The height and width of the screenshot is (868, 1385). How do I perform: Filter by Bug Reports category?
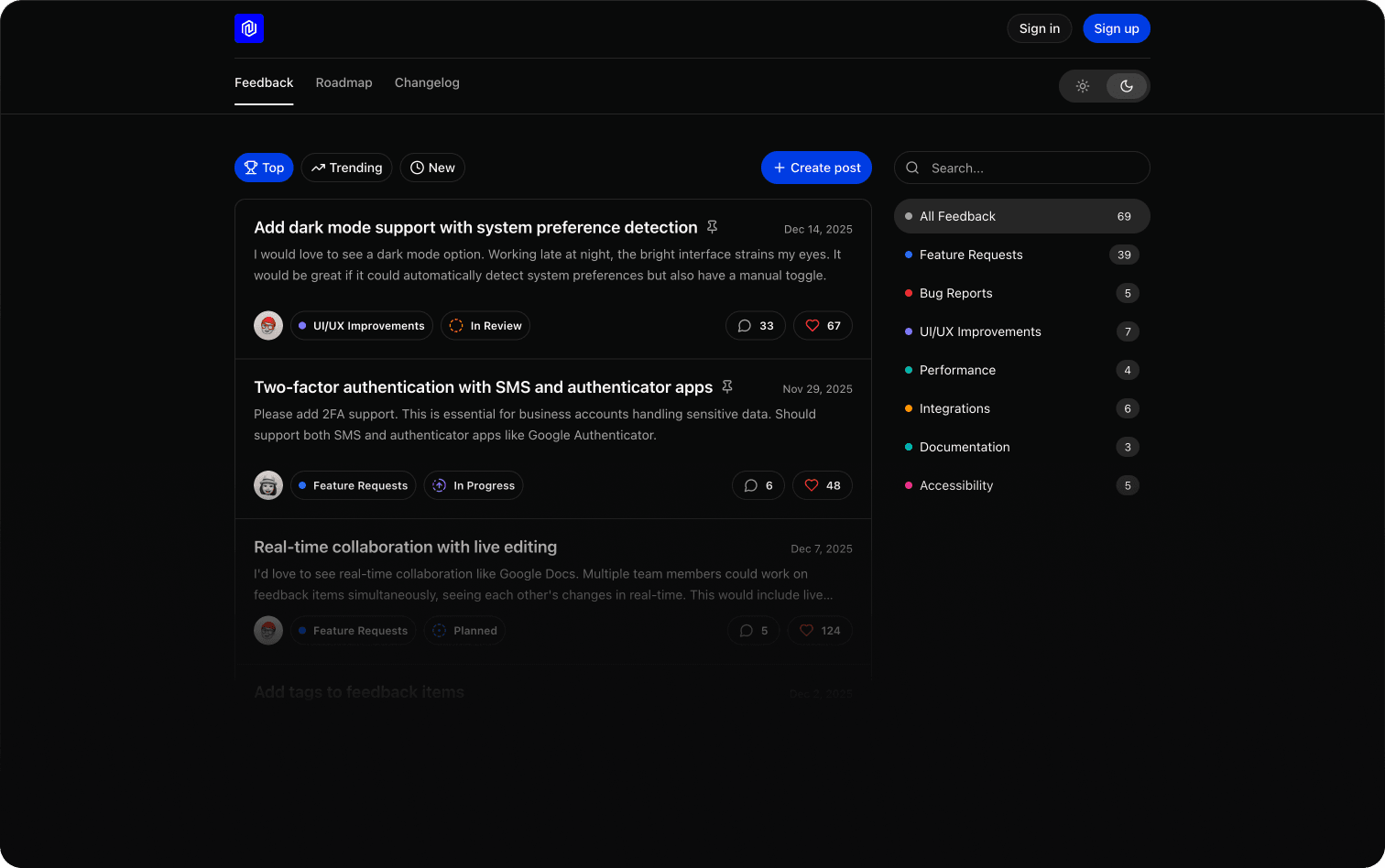click(x=1022, y=293)
